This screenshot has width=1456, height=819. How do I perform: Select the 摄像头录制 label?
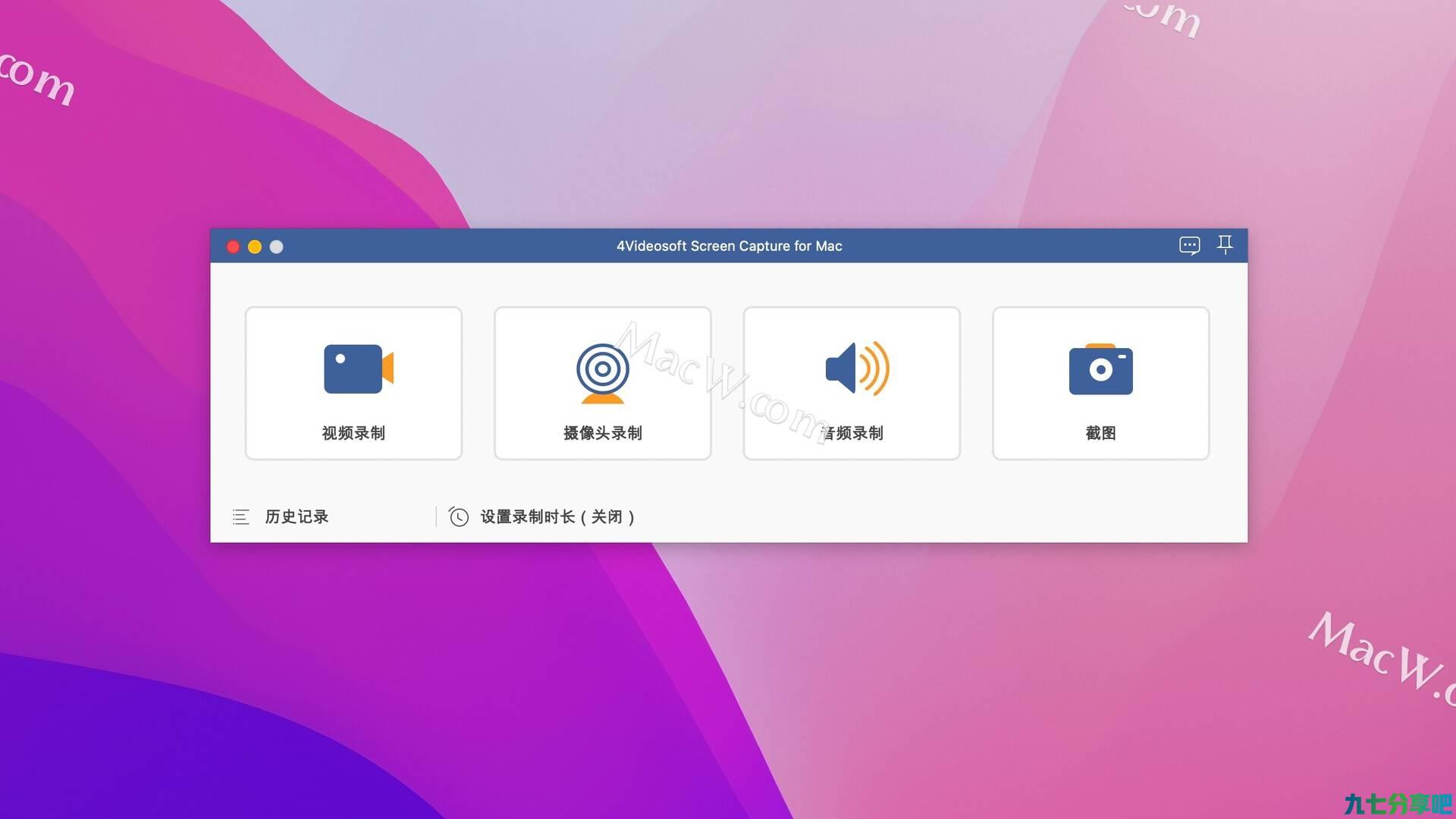603,433
